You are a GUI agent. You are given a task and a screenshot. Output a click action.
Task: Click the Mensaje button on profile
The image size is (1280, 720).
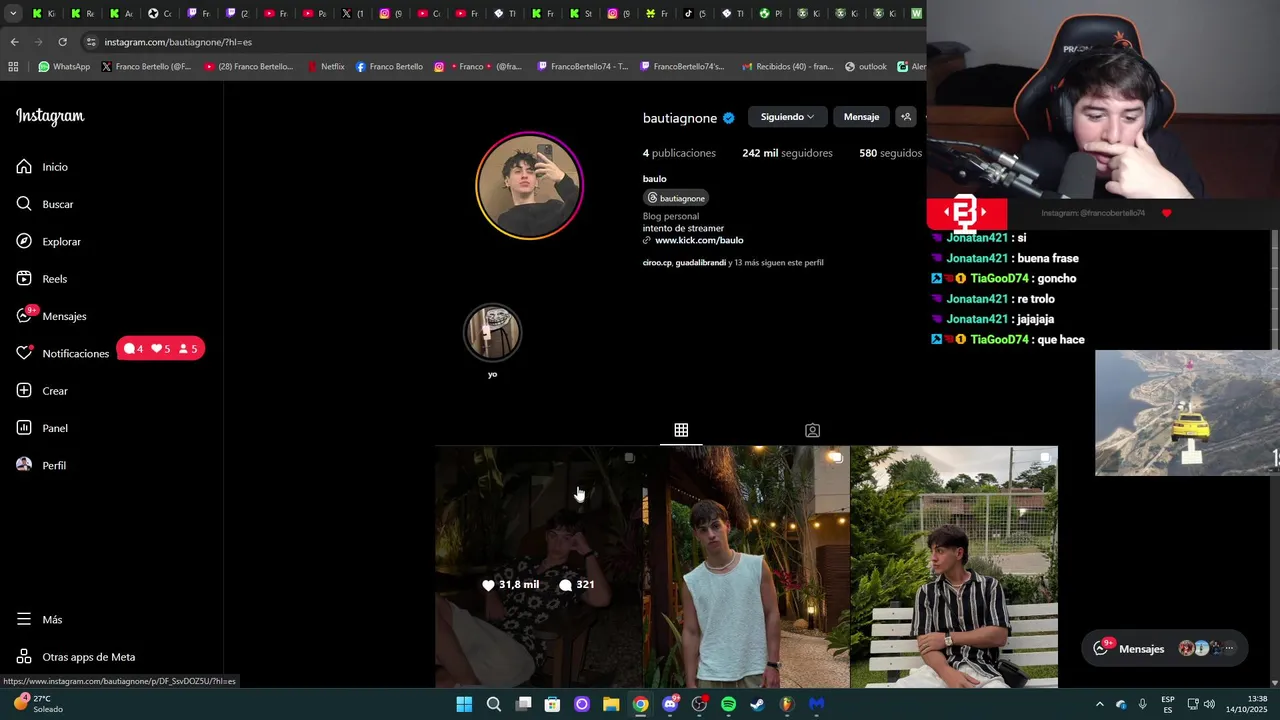coord(861,117)
